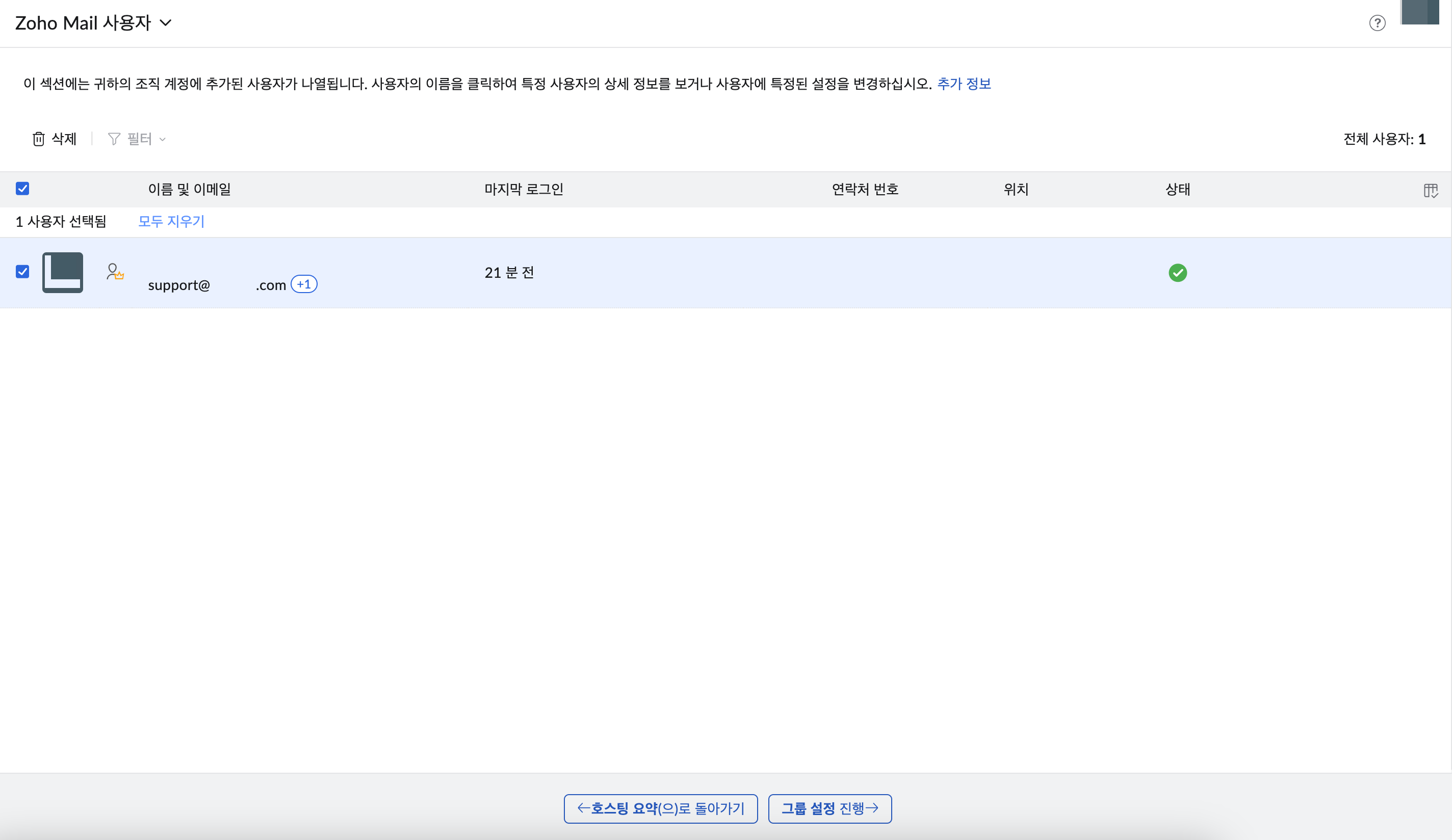This screenshot has width=1452, height=840.
Task: Click 모두 지우기 to clear selection
Action: point(171,221)
